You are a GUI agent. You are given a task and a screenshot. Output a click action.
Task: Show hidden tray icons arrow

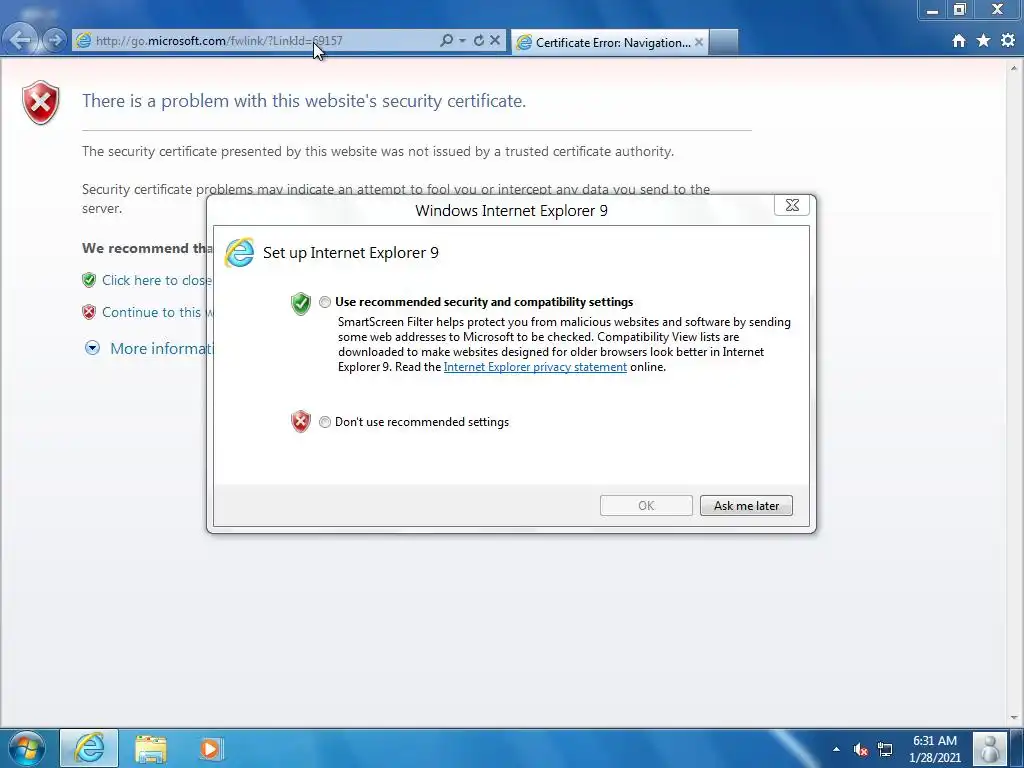click(836, 749)
